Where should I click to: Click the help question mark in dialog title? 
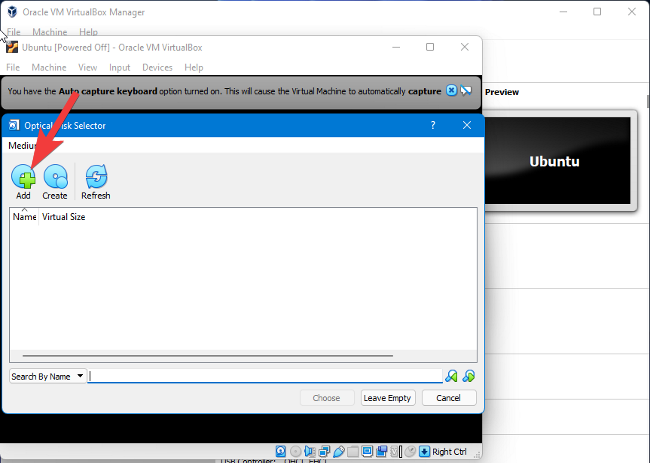(x=433, y=125)
